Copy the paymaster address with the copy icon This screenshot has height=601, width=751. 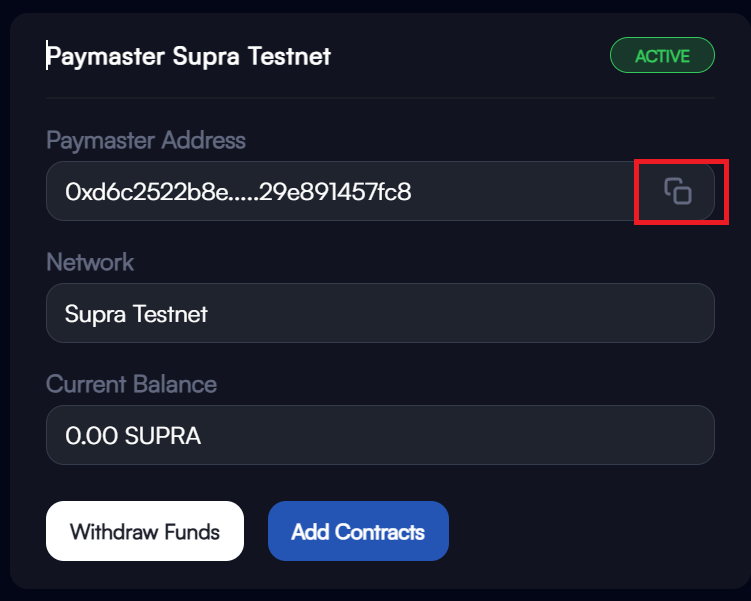coord(678,191)
